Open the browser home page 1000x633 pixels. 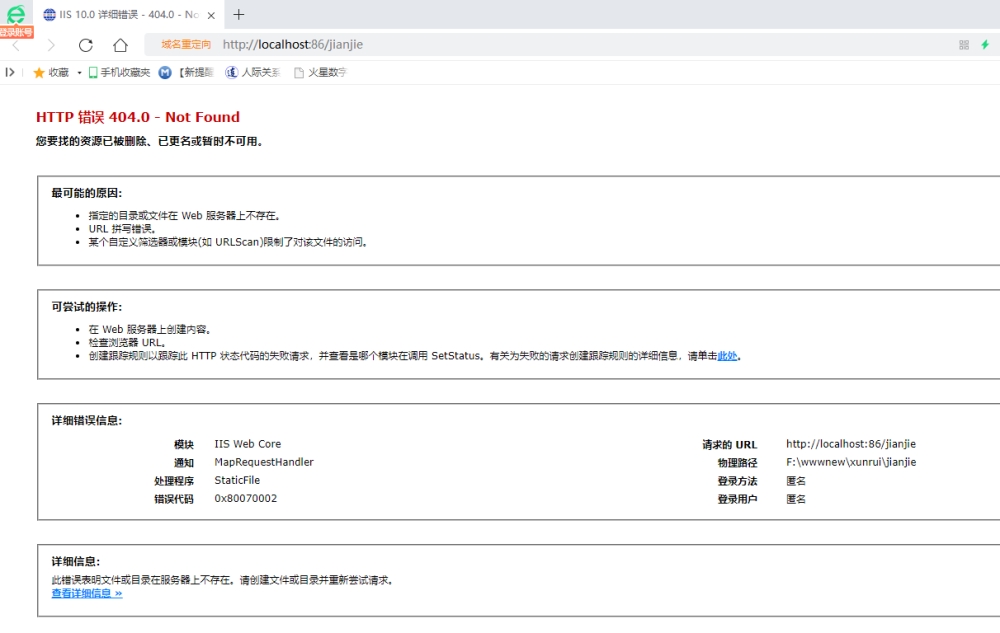coord(121,45)
